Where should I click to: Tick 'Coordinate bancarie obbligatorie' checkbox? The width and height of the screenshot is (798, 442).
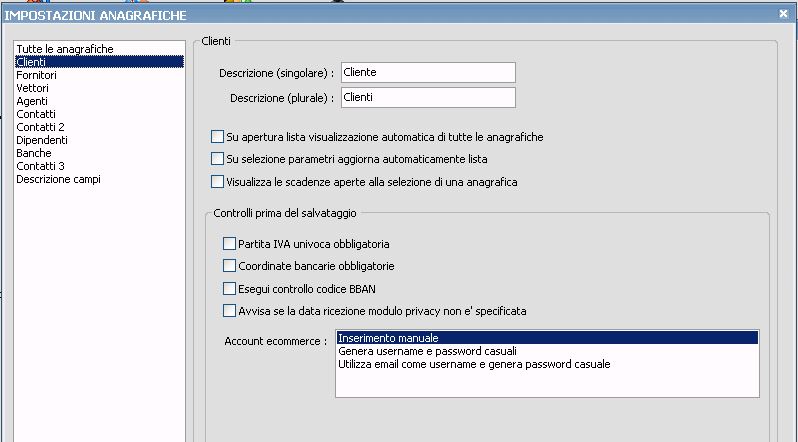point(230,266)
